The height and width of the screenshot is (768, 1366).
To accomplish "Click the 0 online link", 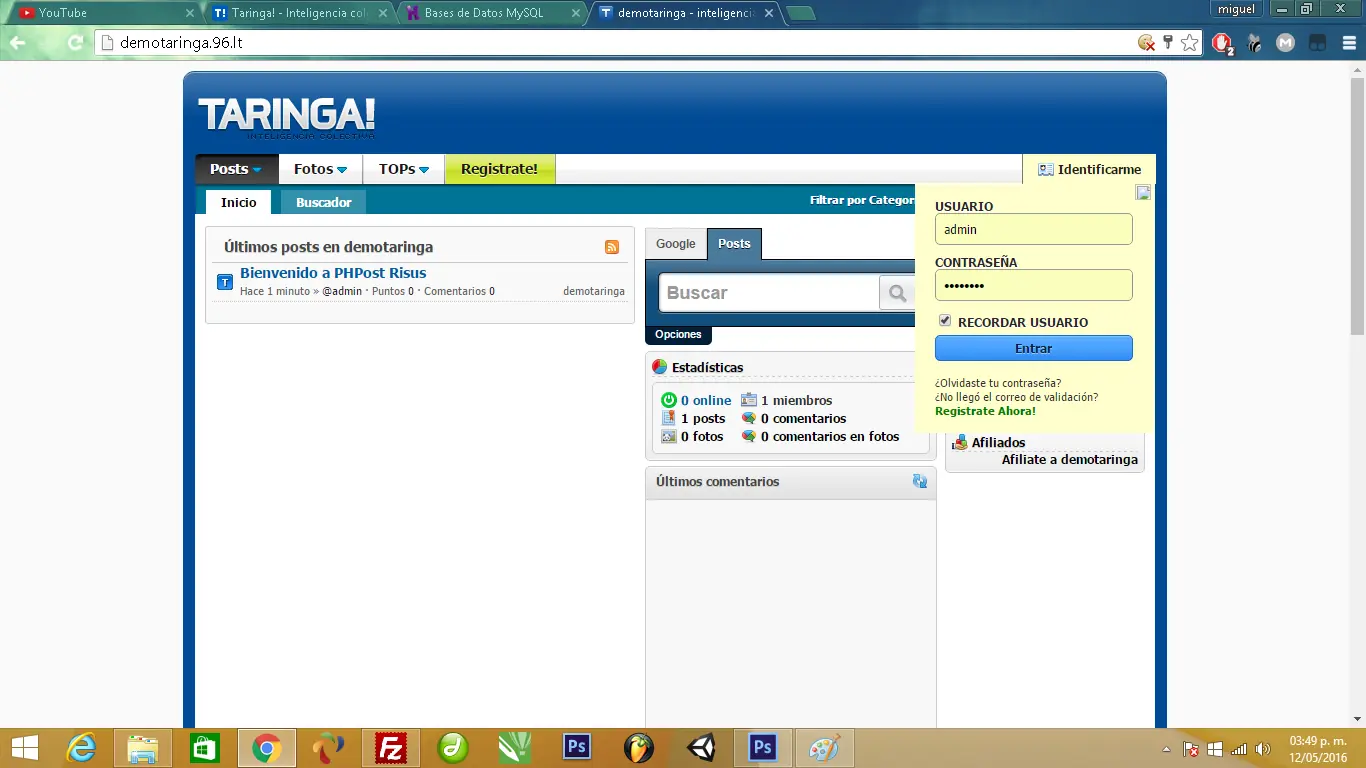I will pos(706,400).
